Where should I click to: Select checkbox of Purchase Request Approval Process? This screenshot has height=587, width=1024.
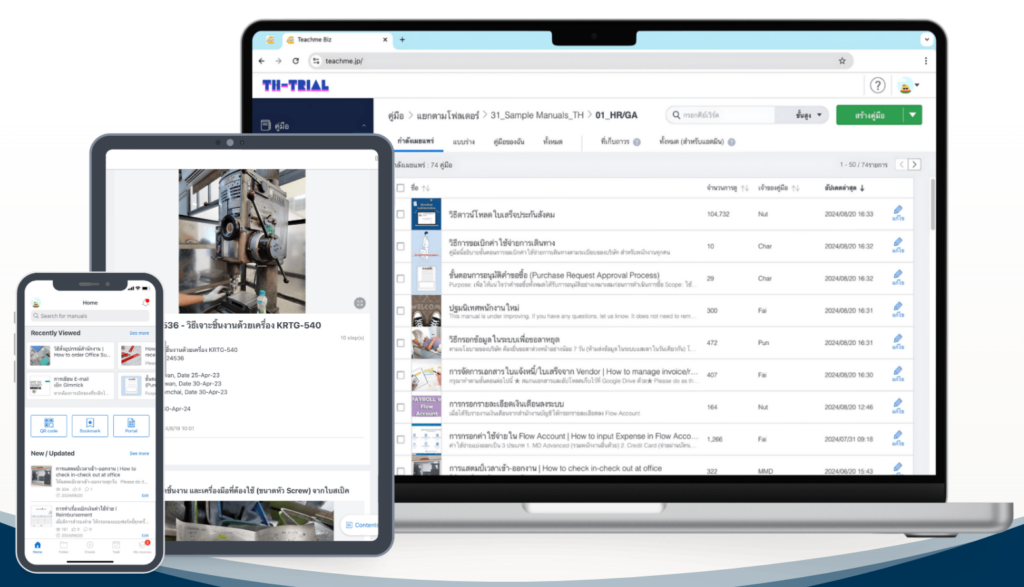point(400,278)
